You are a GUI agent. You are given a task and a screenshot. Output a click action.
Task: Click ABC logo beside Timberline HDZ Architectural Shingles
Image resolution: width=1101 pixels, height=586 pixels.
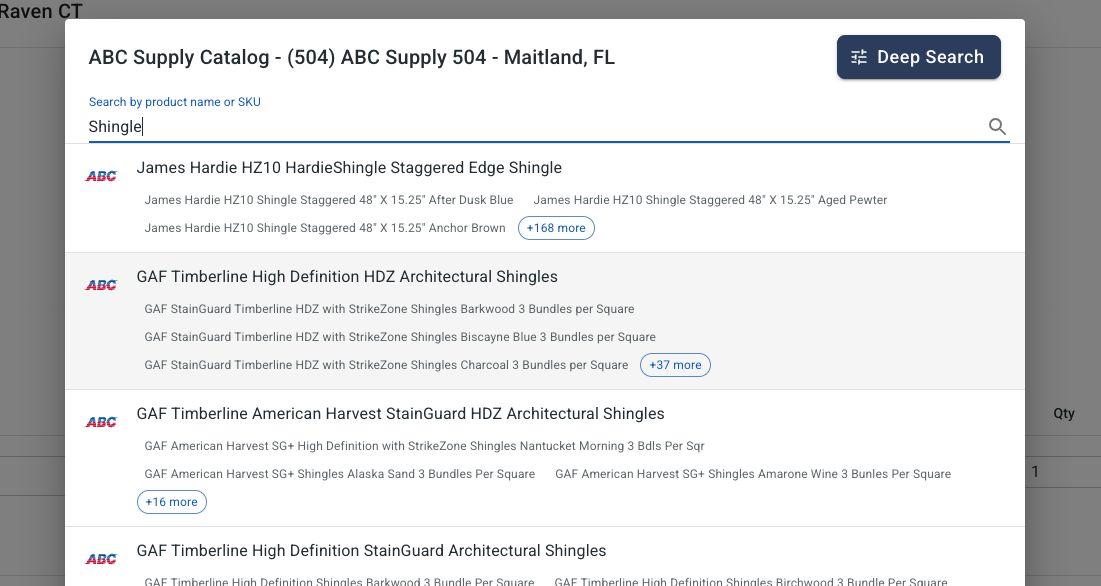pos(101,285)
